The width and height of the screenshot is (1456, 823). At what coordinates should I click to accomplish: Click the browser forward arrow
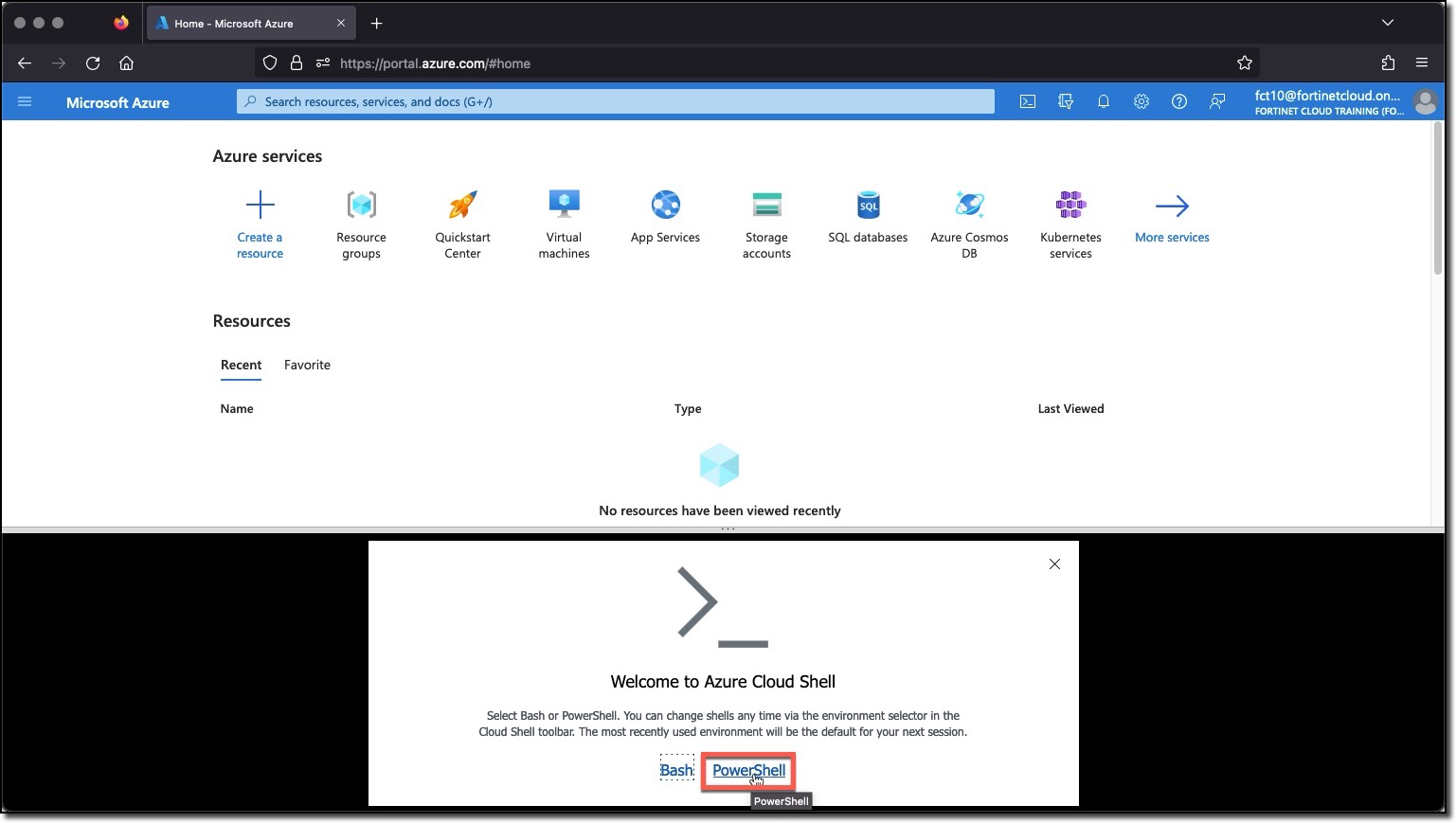pos(59,63)
